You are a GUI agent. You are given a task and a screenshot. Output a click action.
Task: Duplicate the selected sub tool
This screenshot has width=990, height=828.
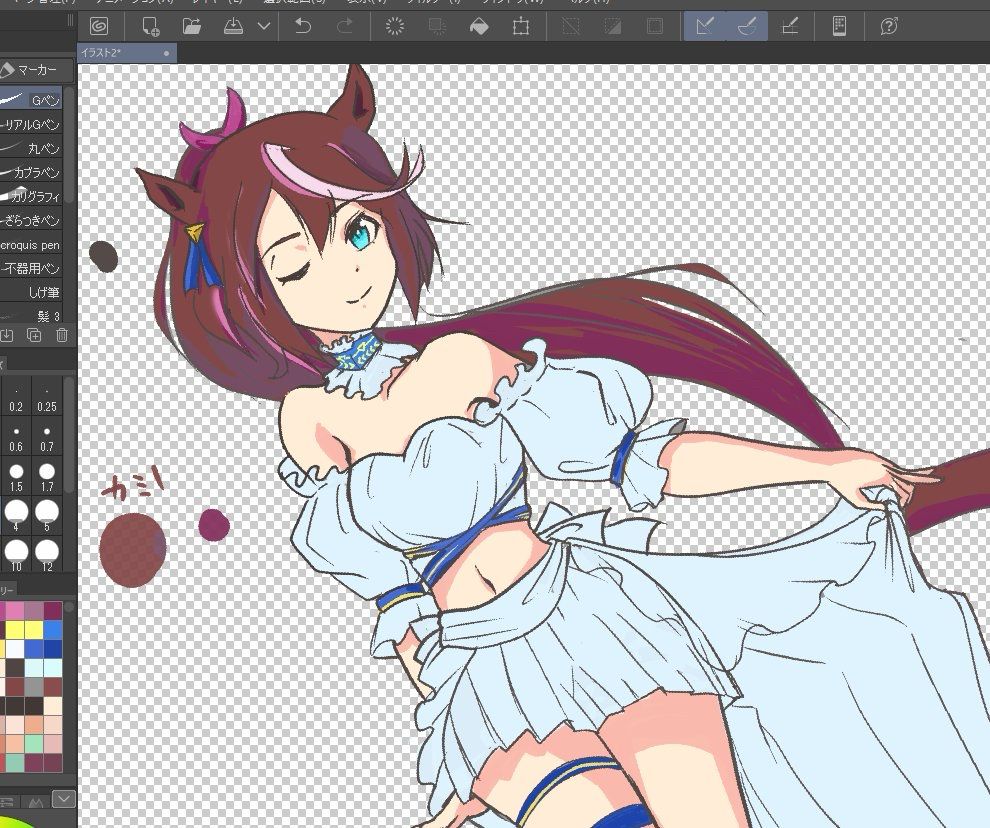[x=34, y=335]
